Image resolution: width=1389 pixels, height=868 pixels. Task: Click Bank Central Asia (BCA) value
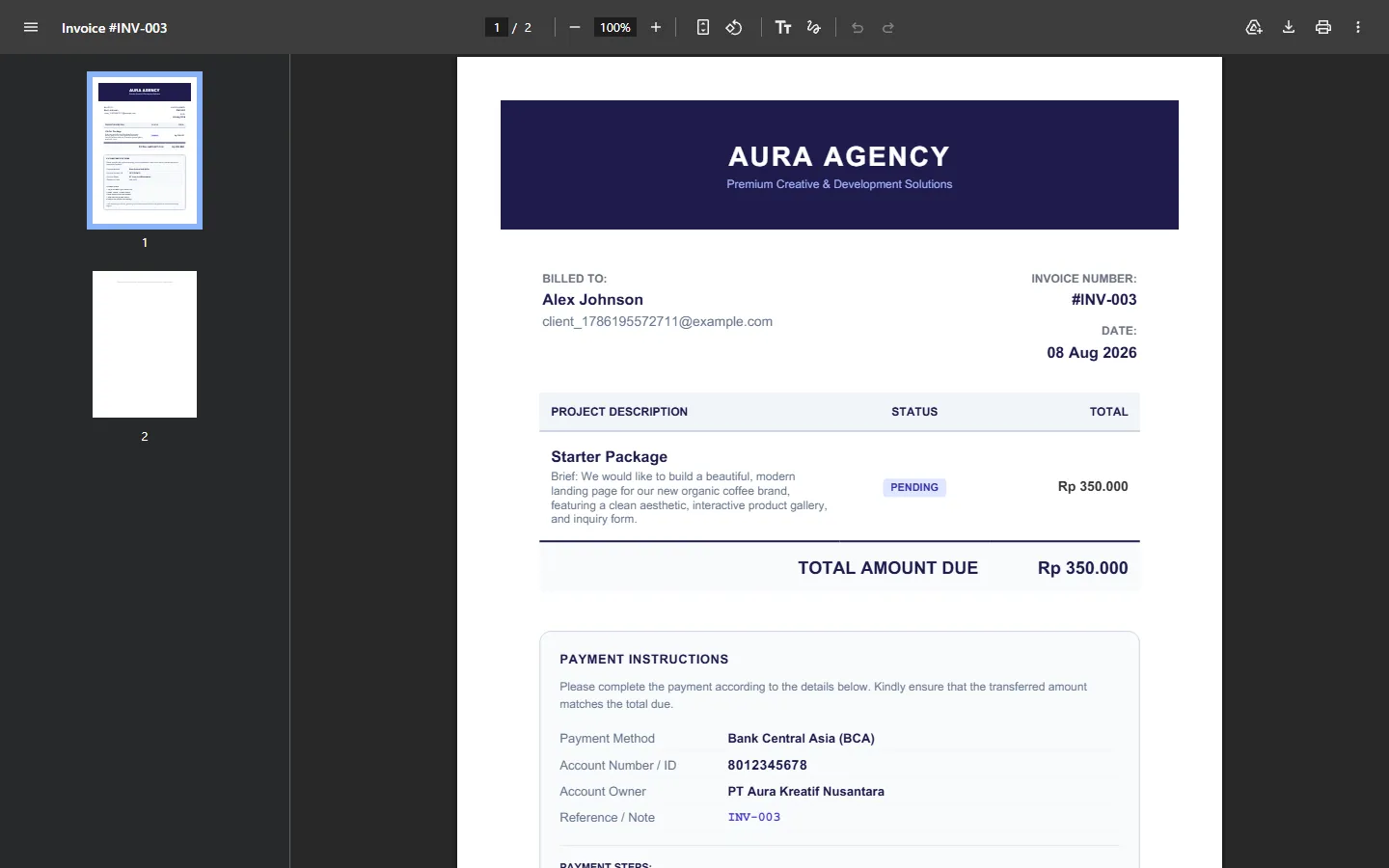(801, 739)
